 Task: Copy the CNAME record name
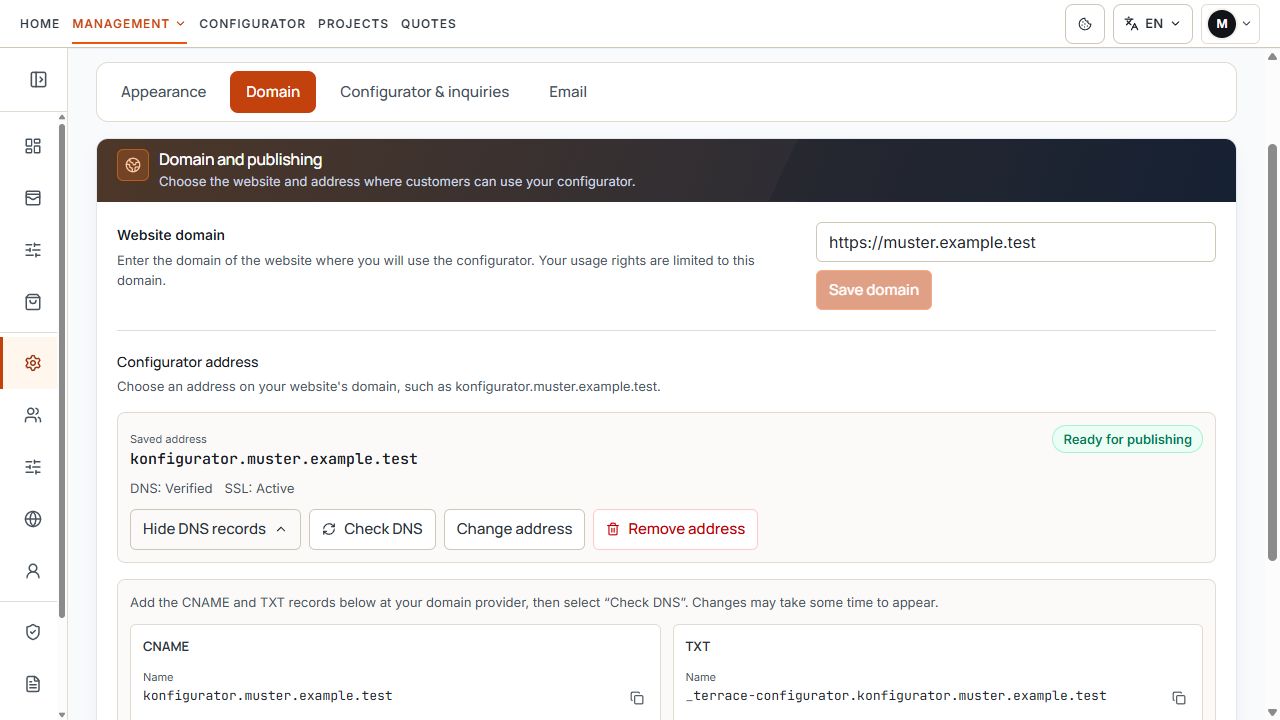637,698
